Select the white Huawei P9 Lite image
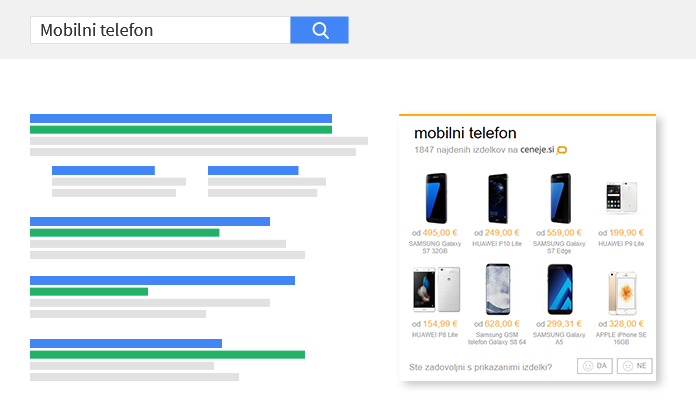This screenshot has width=696, height=406. click(x=620, y=197)
